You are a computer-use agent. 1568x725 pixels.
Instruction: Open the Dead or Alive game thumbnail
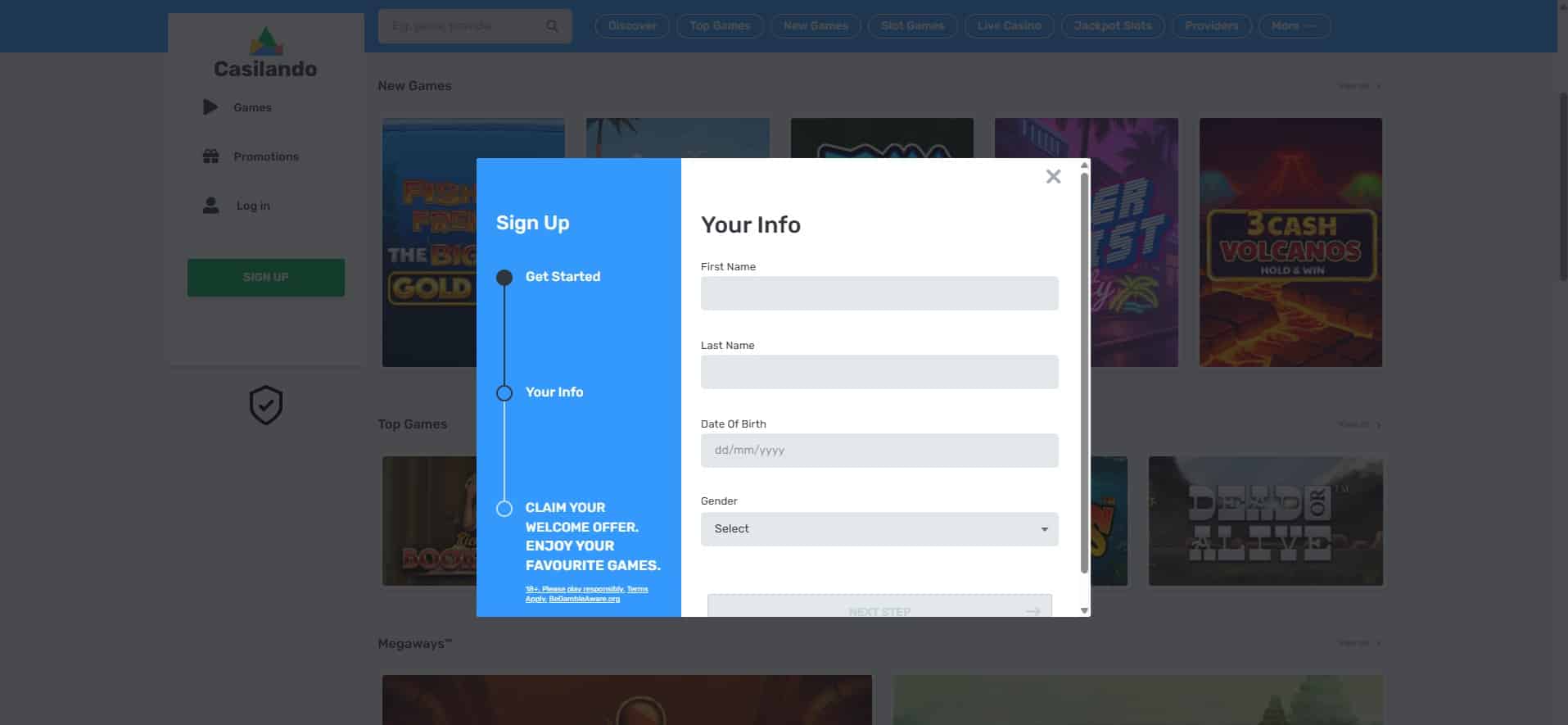click(1266, 521)
